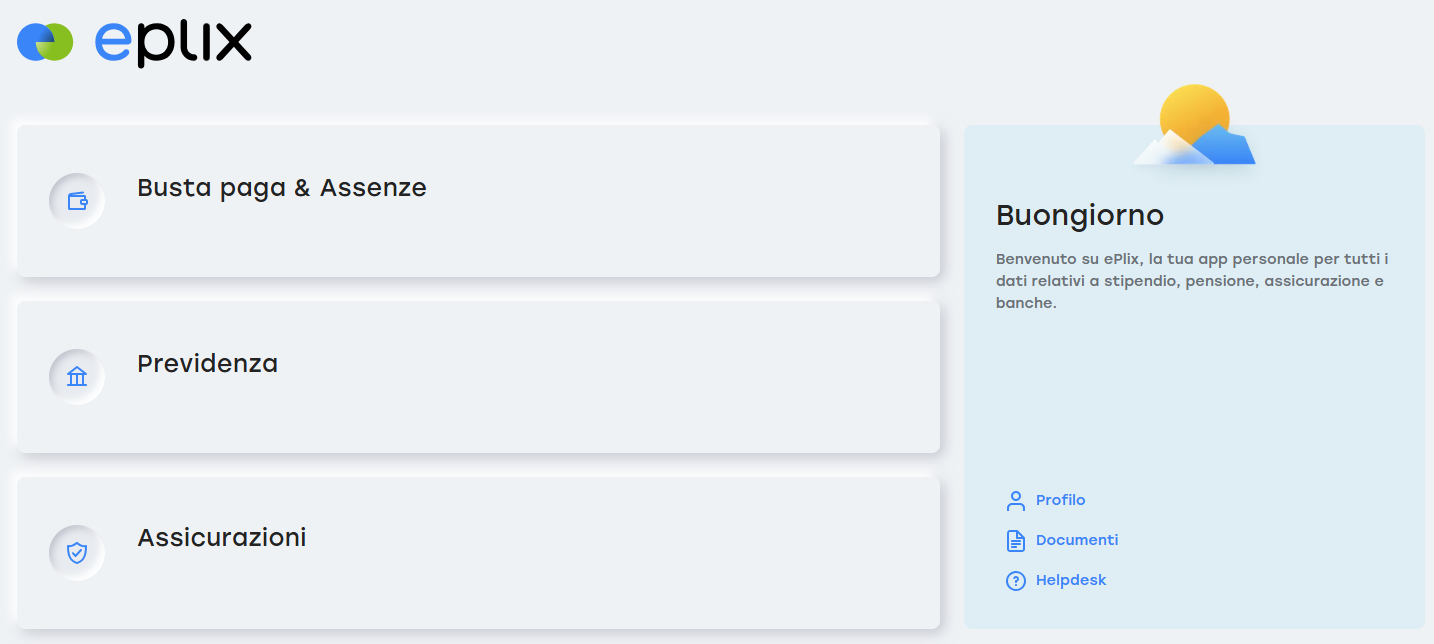Select the Busta paga & Assenze title
This screenshot has height=644, width=1434.
pos(282,188)
